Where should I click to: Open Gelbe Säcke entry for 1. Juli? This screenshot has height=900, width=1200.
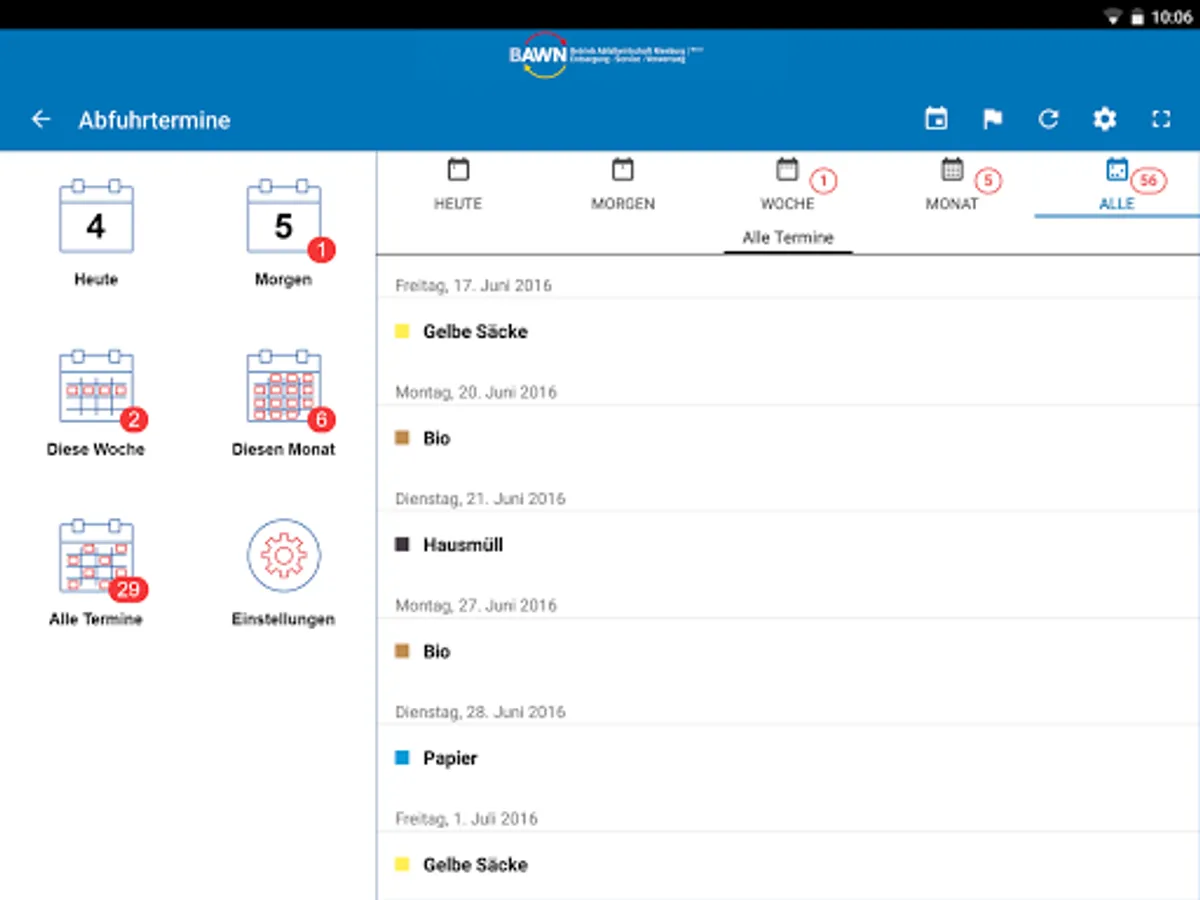point(788,865)
